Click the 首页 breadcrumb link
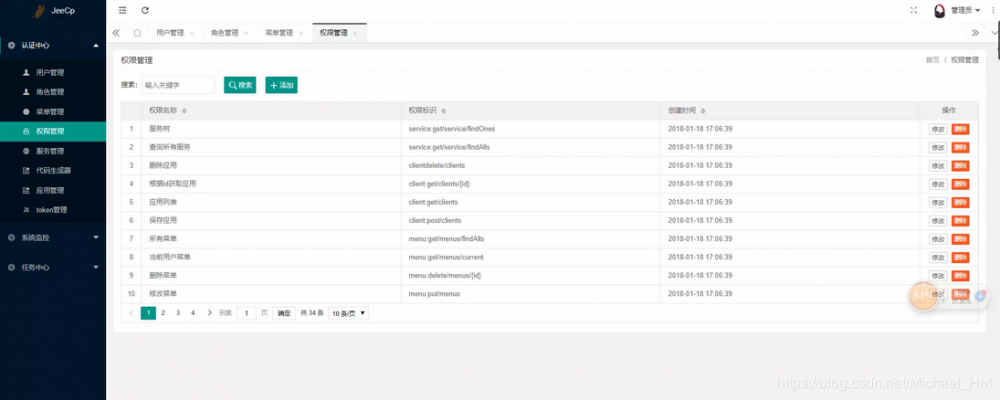Screen dimensions: 1000x400 pyautogui.click(x=932, y=60)
